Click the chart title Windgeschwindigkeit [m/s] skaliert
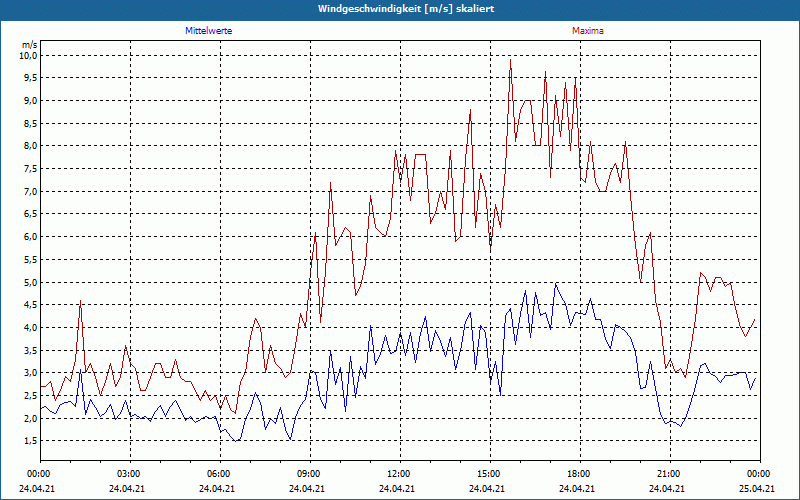This screenshot has height=500, width=800. 406,9
